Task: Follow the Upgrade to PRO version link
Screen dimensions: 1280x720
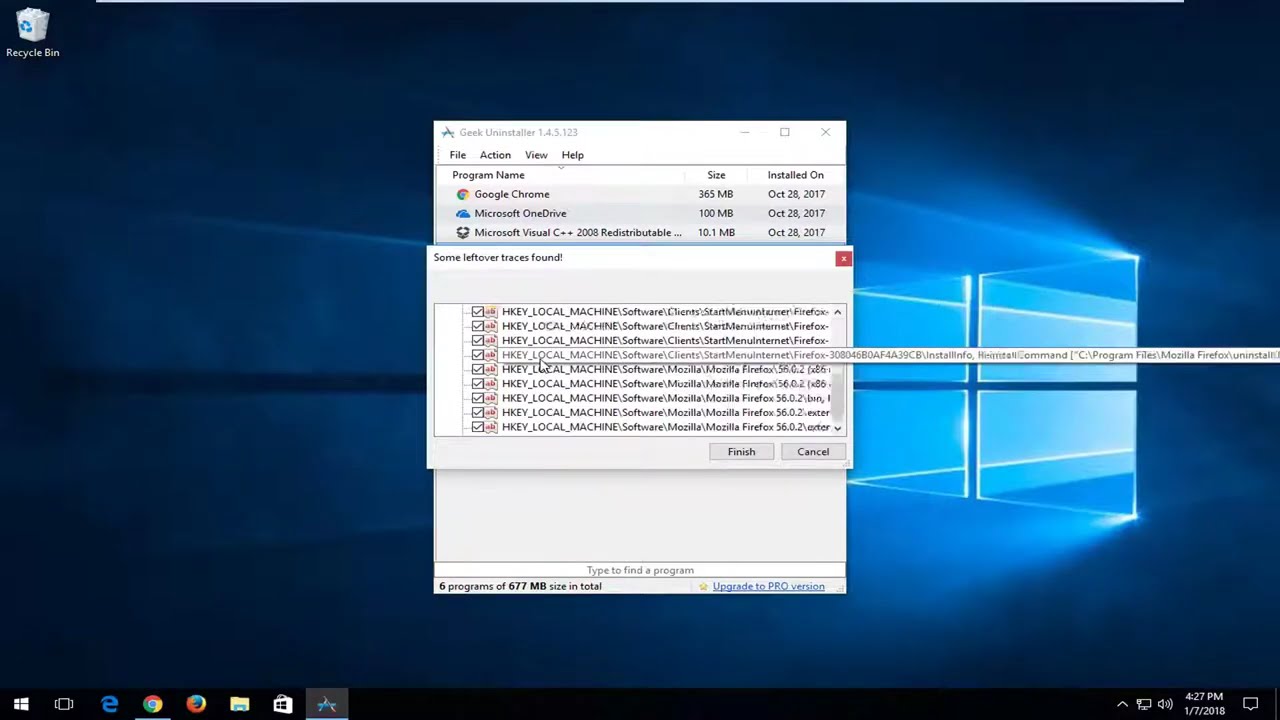Action: tap(768, 586)
